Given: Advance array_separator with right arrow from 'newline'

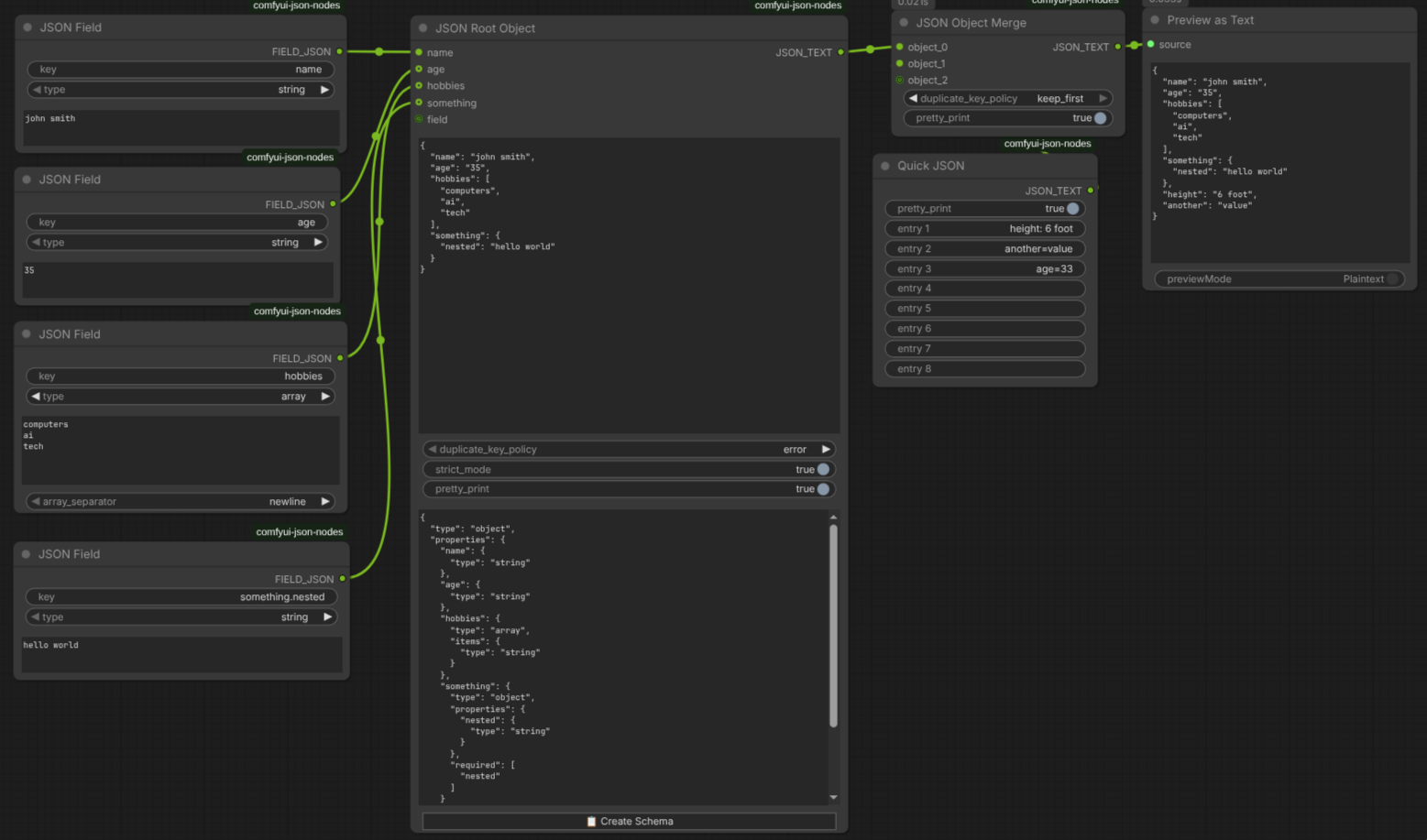Looking at the screenshot, I should tap(324, 502).
